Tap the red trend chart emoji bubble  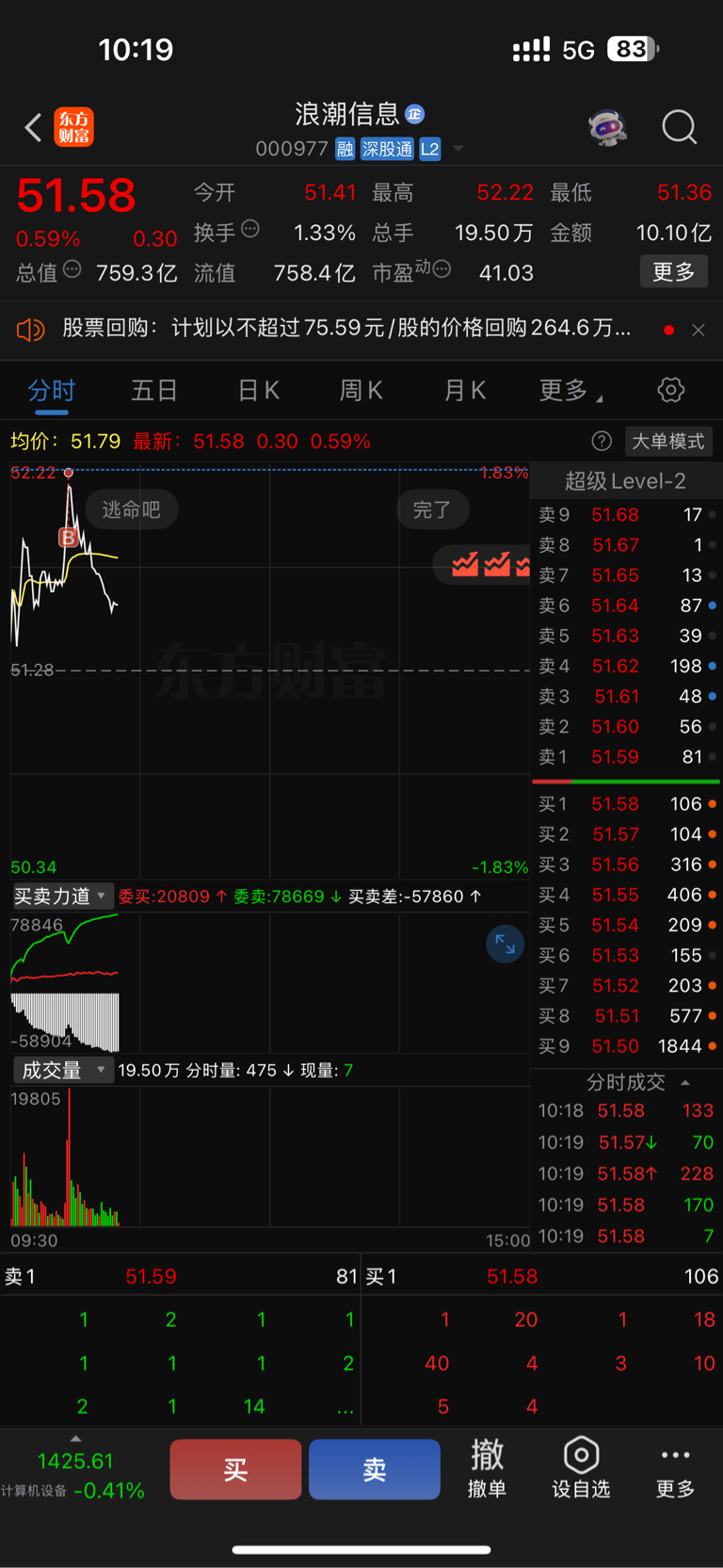[481, 564]
